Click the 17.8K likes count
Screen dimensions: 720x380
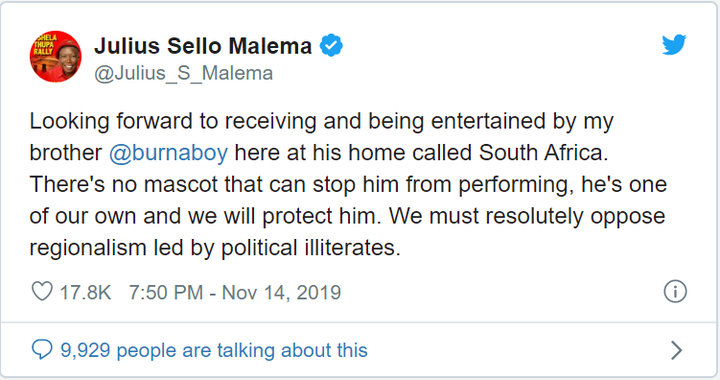point(85,292)
